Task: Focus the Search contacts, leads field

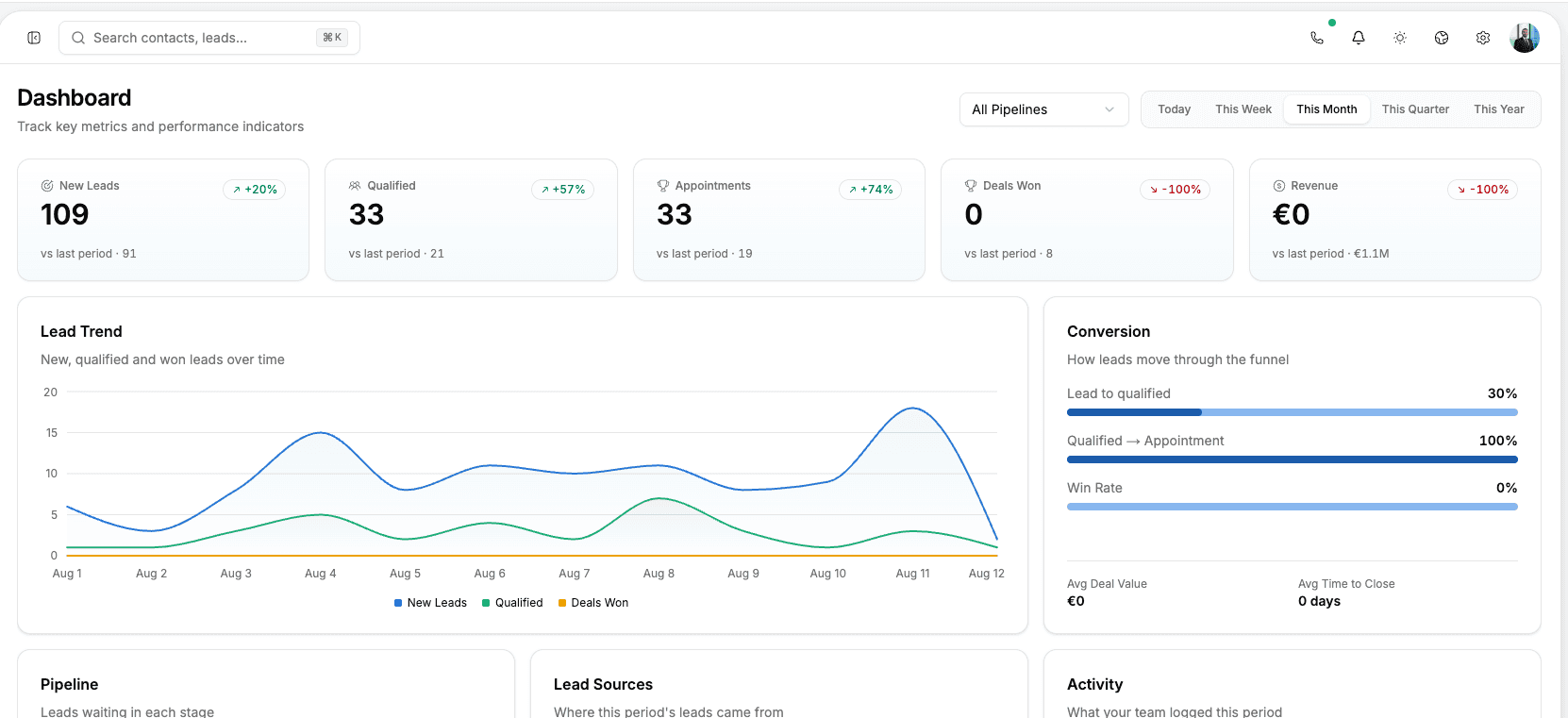Action: [x=209, y=38]
